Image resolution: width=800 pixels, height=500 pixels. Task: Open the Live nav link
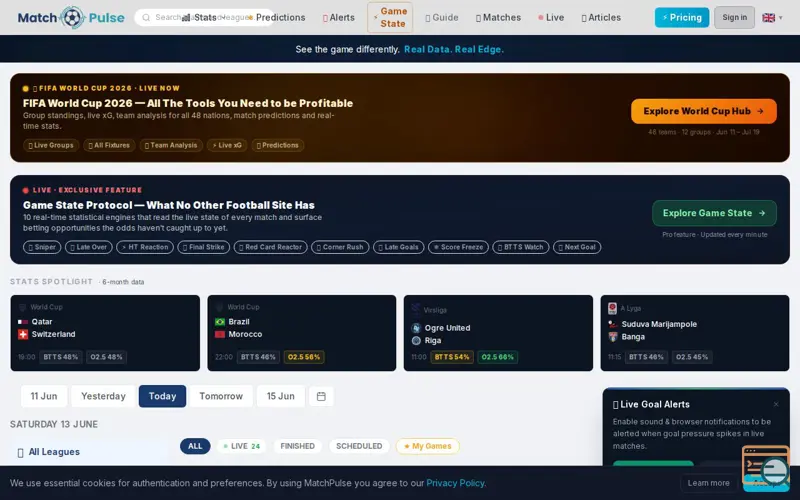click(551, 18)
